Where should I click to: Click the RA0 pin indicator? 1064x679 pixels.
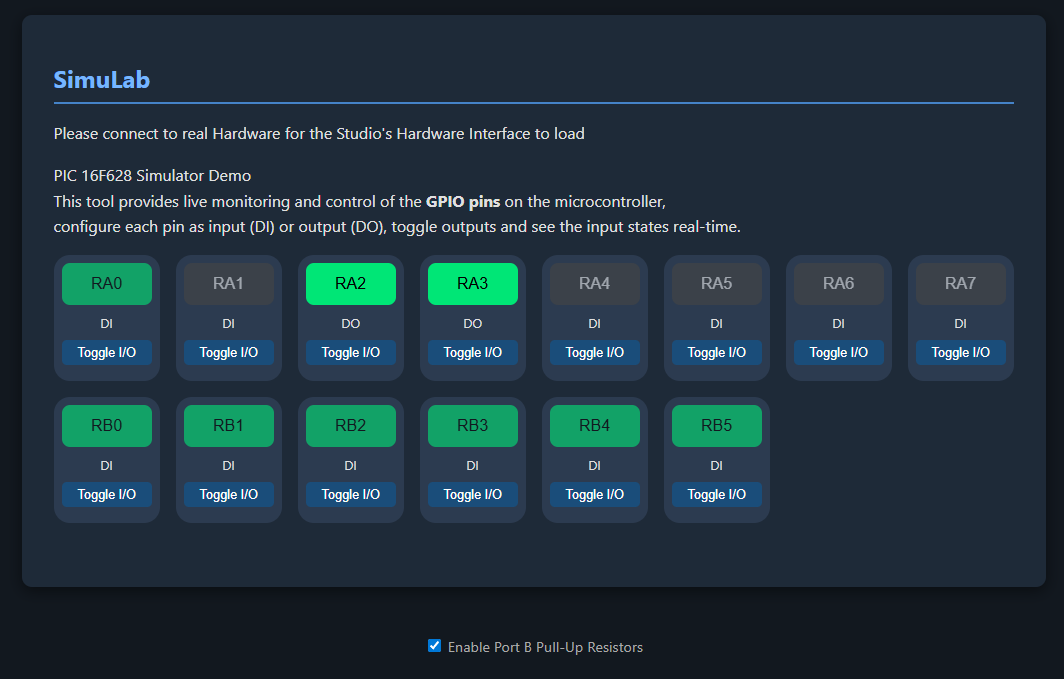[107, 284]
